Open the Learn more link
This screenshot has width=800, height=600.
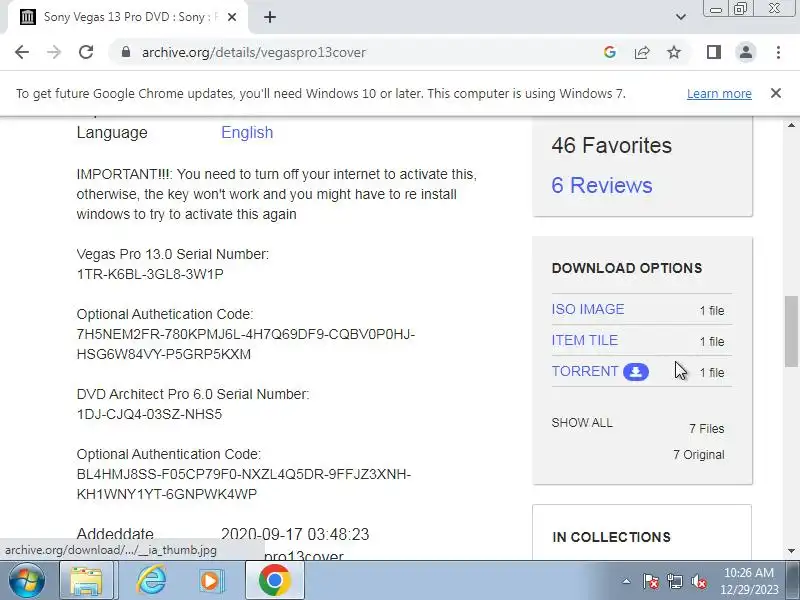pyautogui.click(x=719, y=94)
